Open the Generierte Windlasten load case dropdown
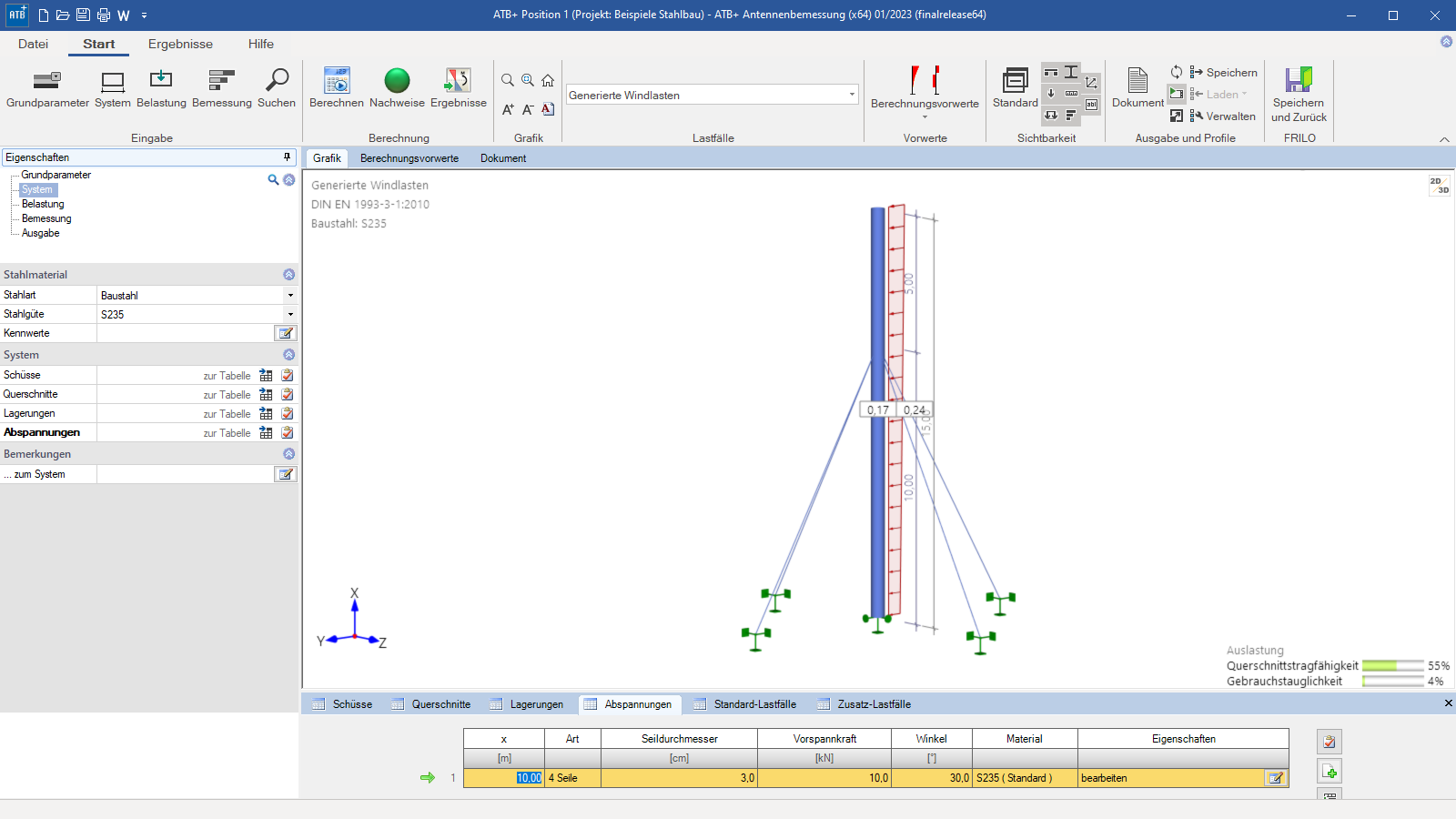Viewport: 1456px width, 819px height. tap(852, 95)
